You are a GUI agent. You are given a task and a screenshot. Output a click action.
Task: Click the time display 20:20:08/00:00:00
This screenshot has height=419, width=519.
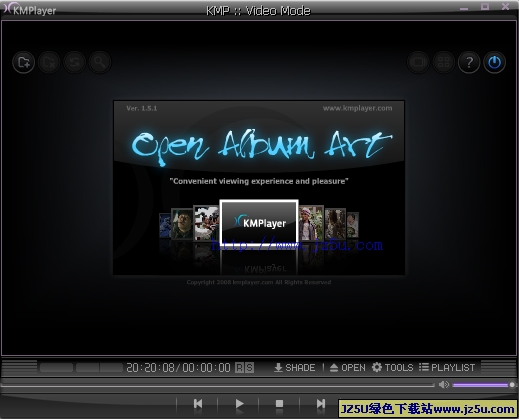coord(178,368)
